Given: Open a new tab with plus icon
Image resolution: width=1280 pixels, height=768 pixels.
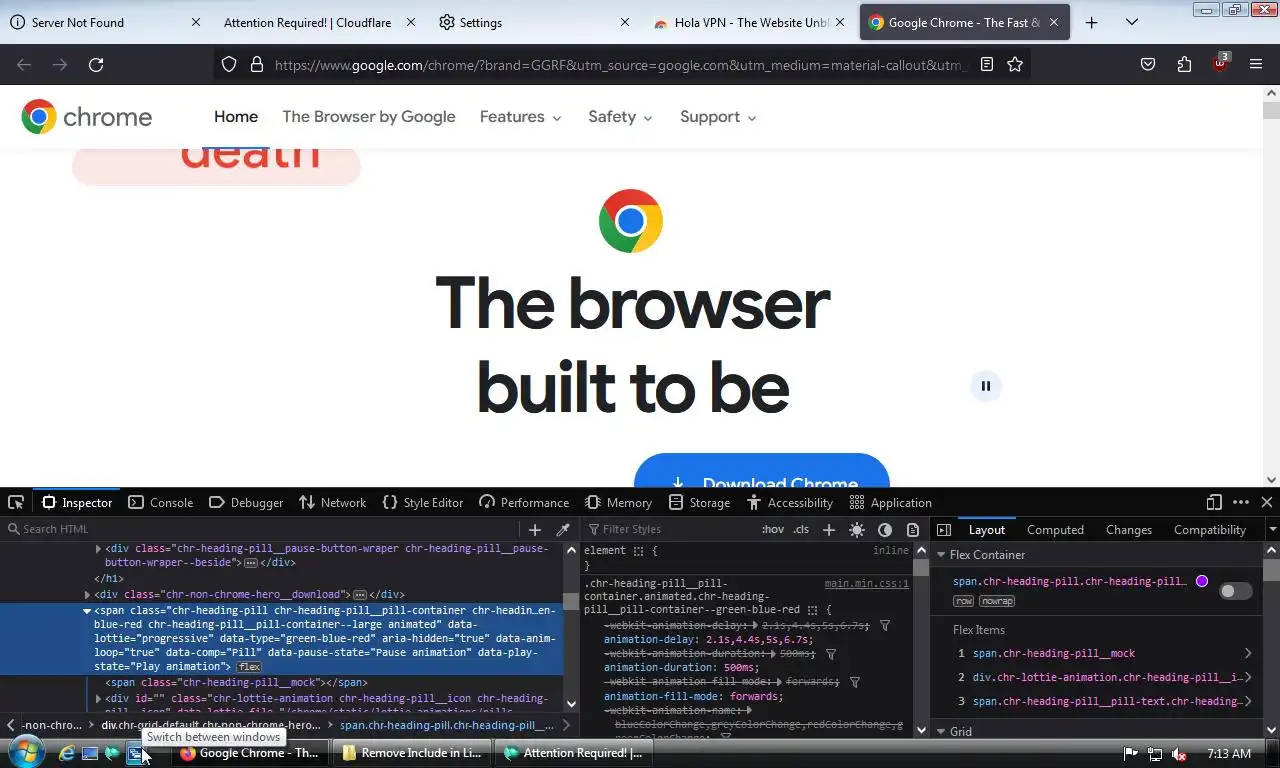Looking at the screenshot, I should pyautogui.click(x=1092, y=22).
